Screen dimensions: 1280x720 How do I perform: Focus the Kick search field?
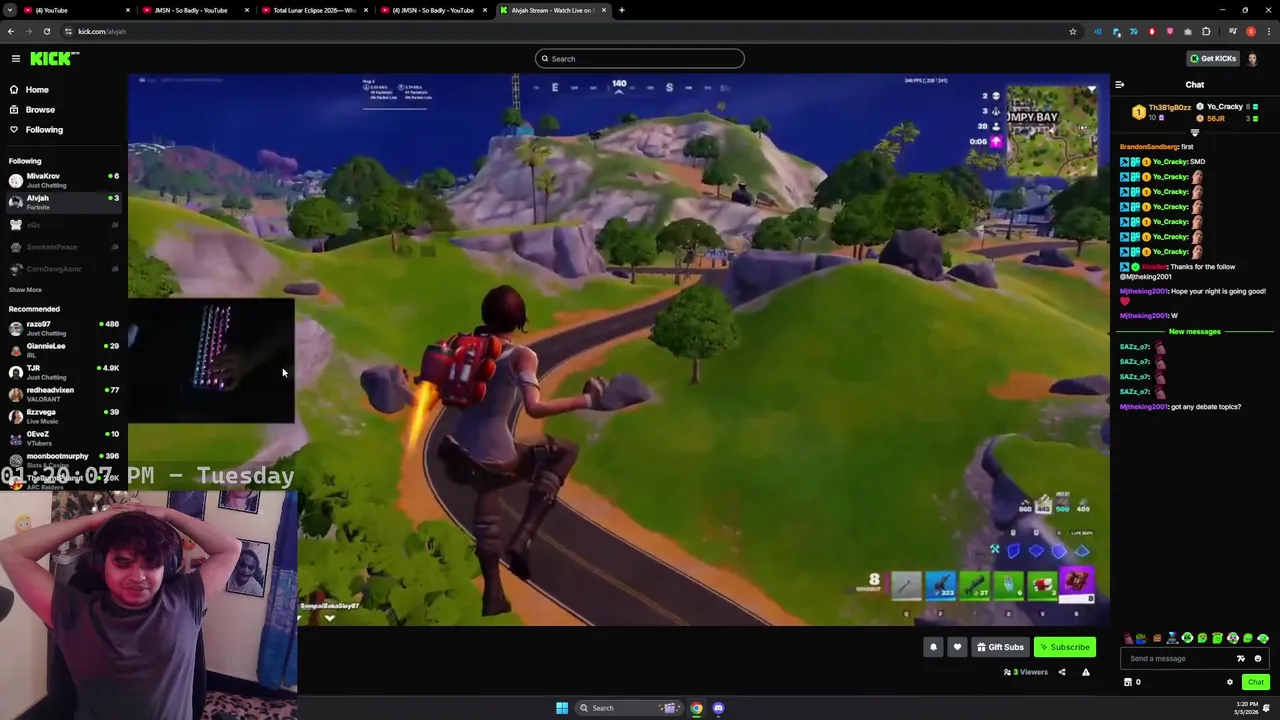click(640, 58)
